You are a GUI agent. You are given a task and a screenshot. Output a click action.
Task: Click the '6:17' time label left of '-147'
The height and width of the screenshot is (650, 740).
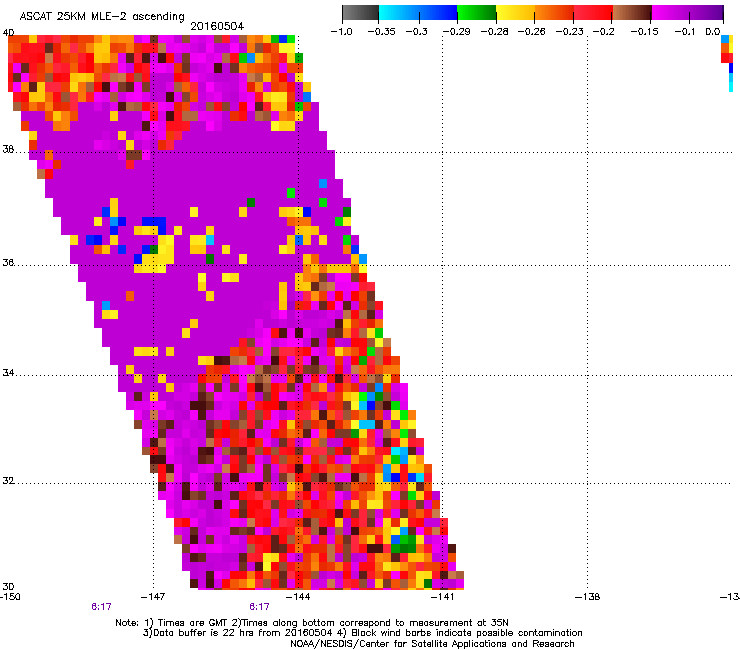pos(101,607)
